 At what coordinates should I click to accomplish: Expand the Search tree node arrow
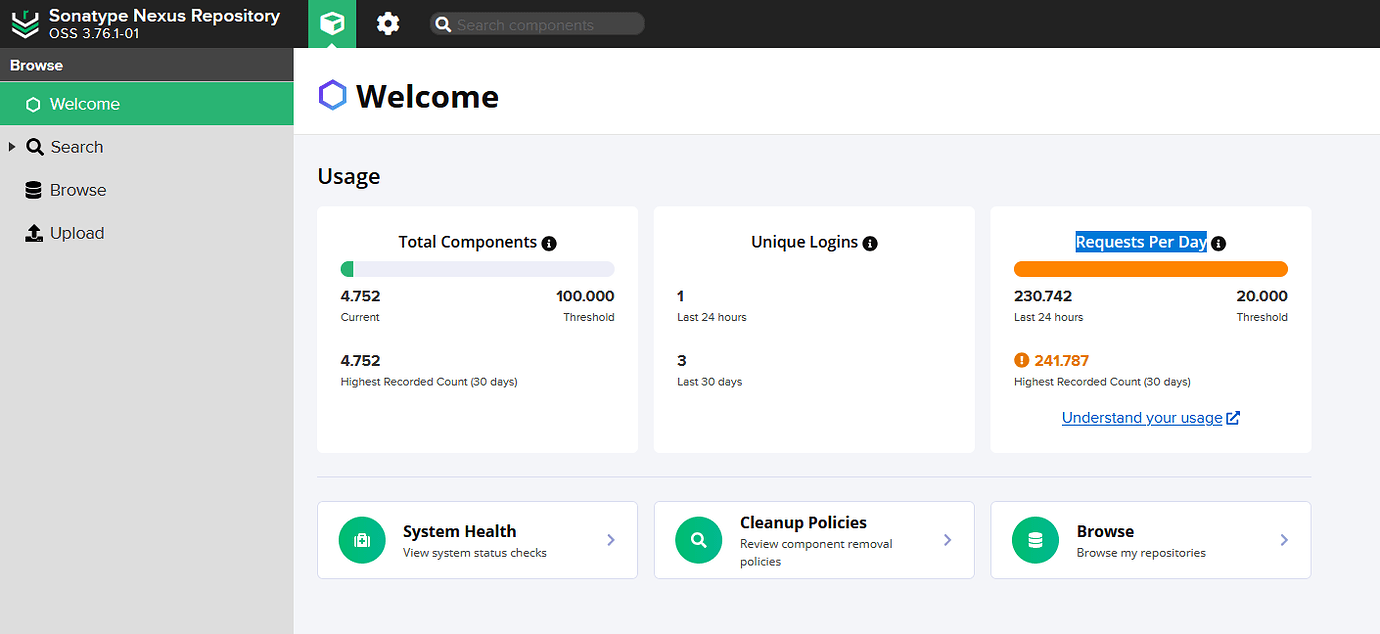(x=12, y=147)
